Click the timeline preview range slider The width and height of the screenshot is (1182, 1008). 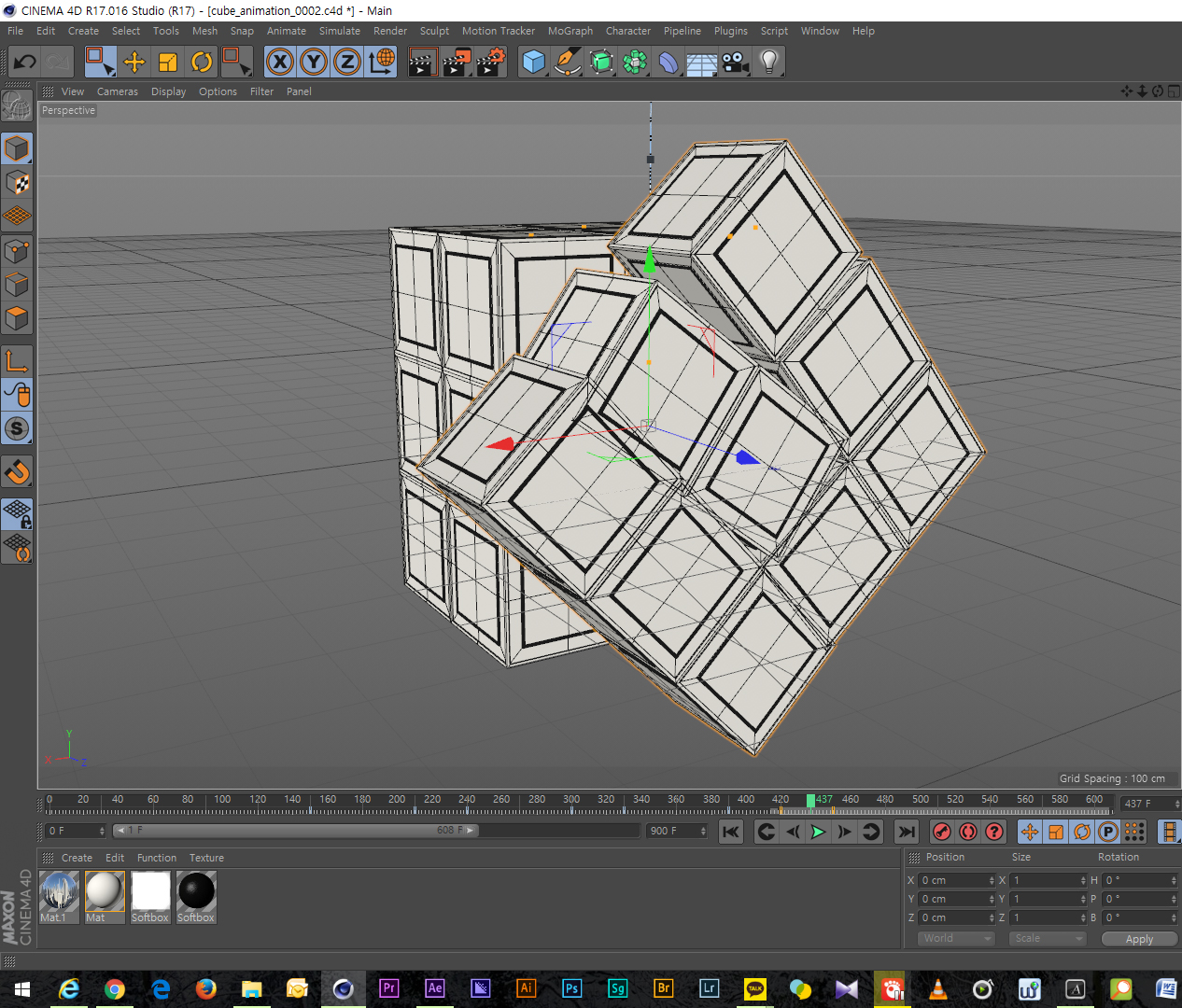296,830
